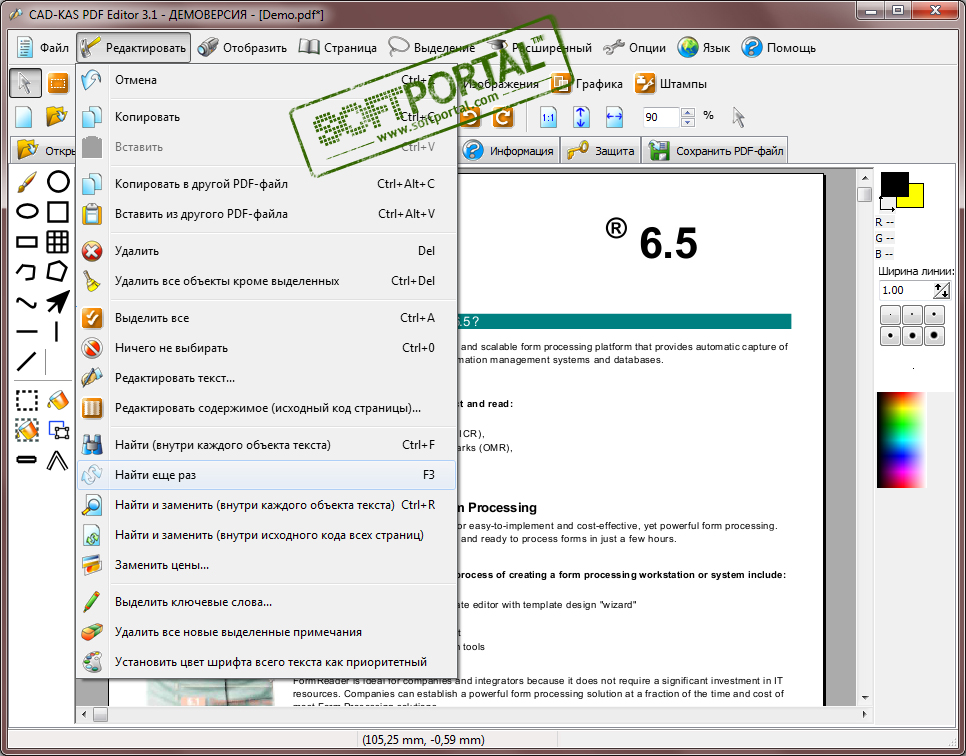This screenshot has width=966, height=756.
Task: Choose Вставить из другого PDF-файла
Action: [x=267, y=214]
